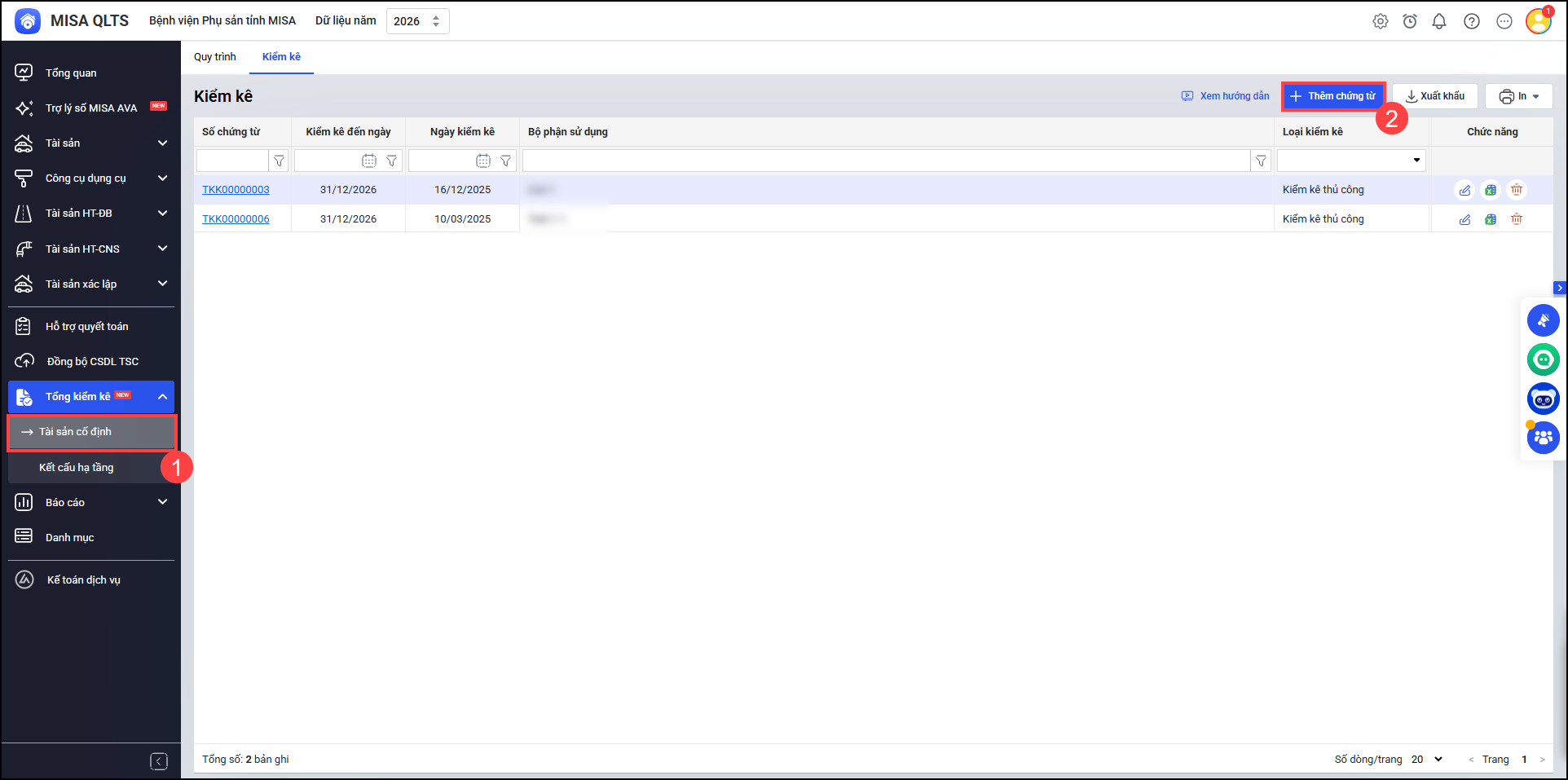Change the Dữ liệu năm 2026 stepper
Image resolution: width=1568 pixels, height=780 pixels.
click(x=436, y=21)
